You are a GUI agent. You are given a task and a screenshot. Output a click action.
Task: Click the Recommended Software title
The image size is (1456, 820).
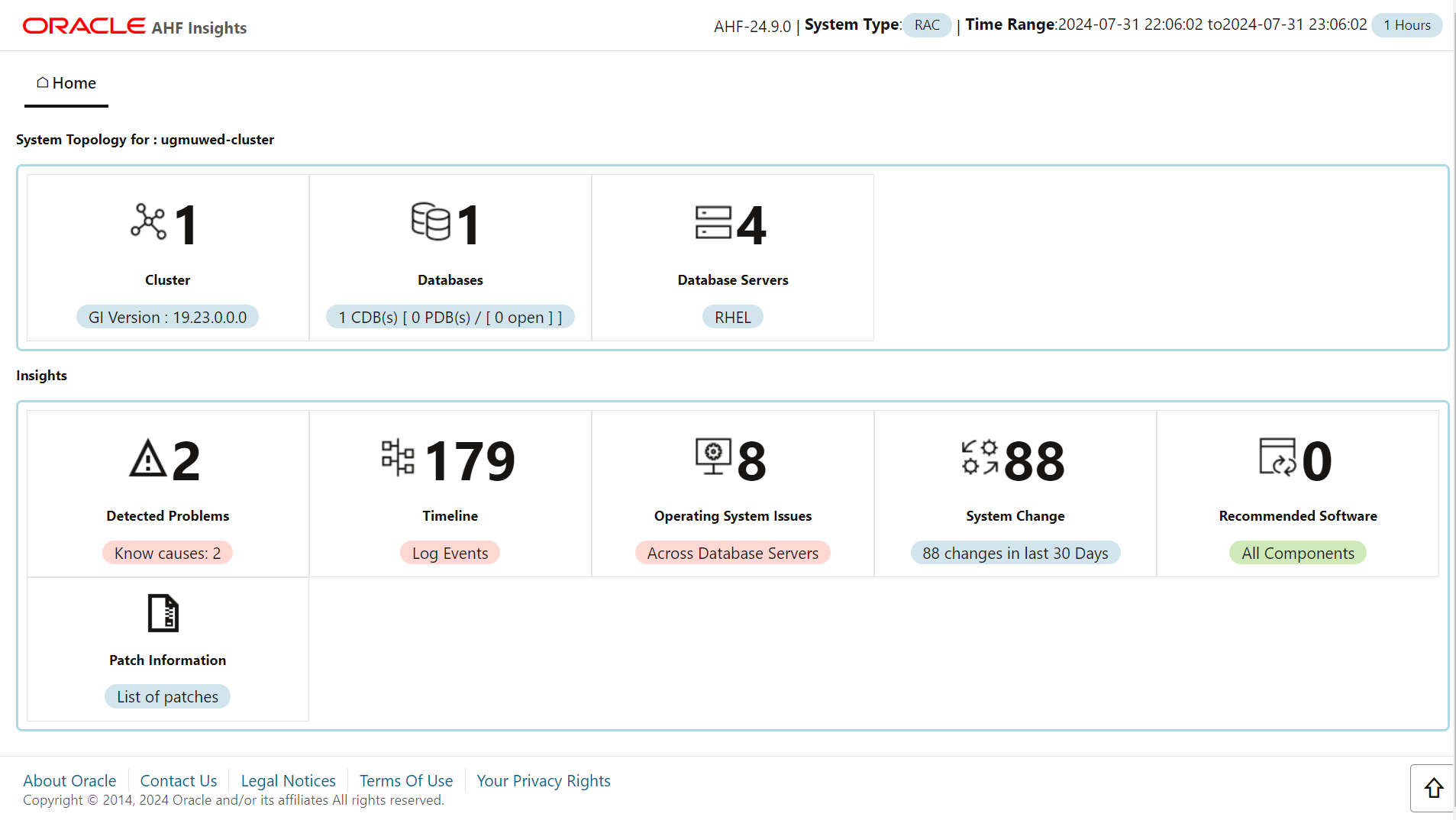pyautogui.click(x=1298, y=515)
